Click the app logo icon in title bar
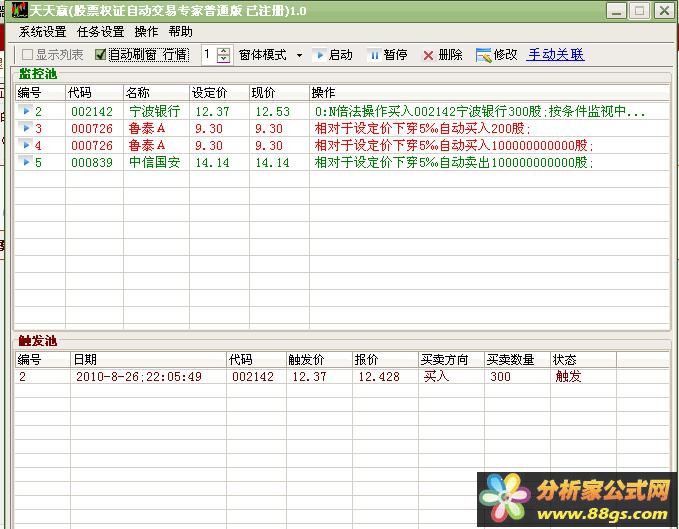 (x=20, y=10)
